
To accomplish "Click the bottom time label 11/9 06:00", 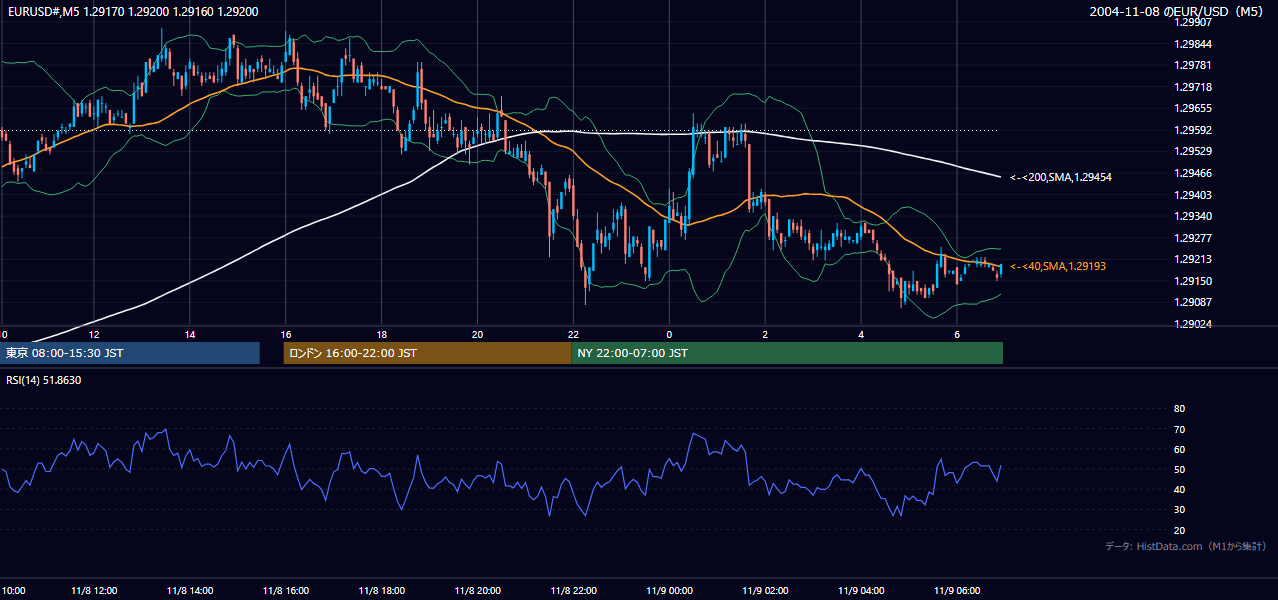I will 957,591.
